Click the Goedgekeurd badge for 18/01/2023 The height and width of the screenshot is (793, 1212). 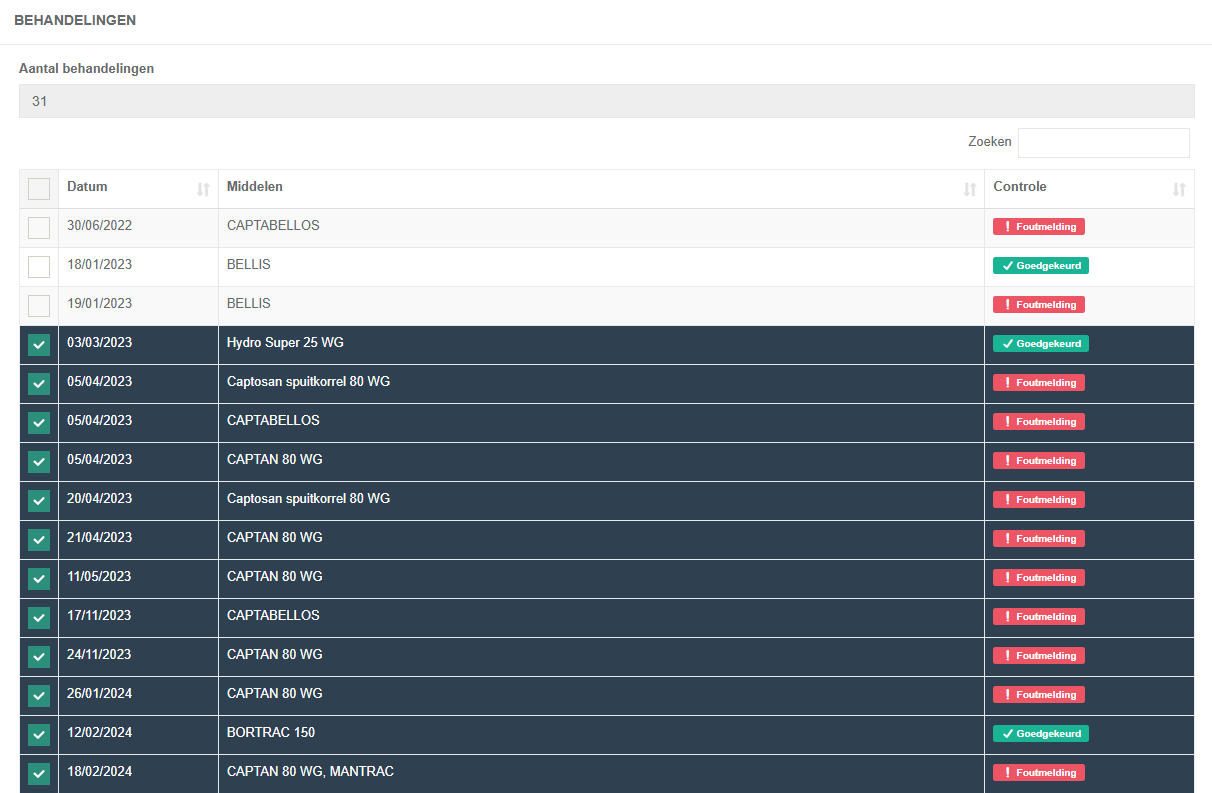click(1040, 266)
